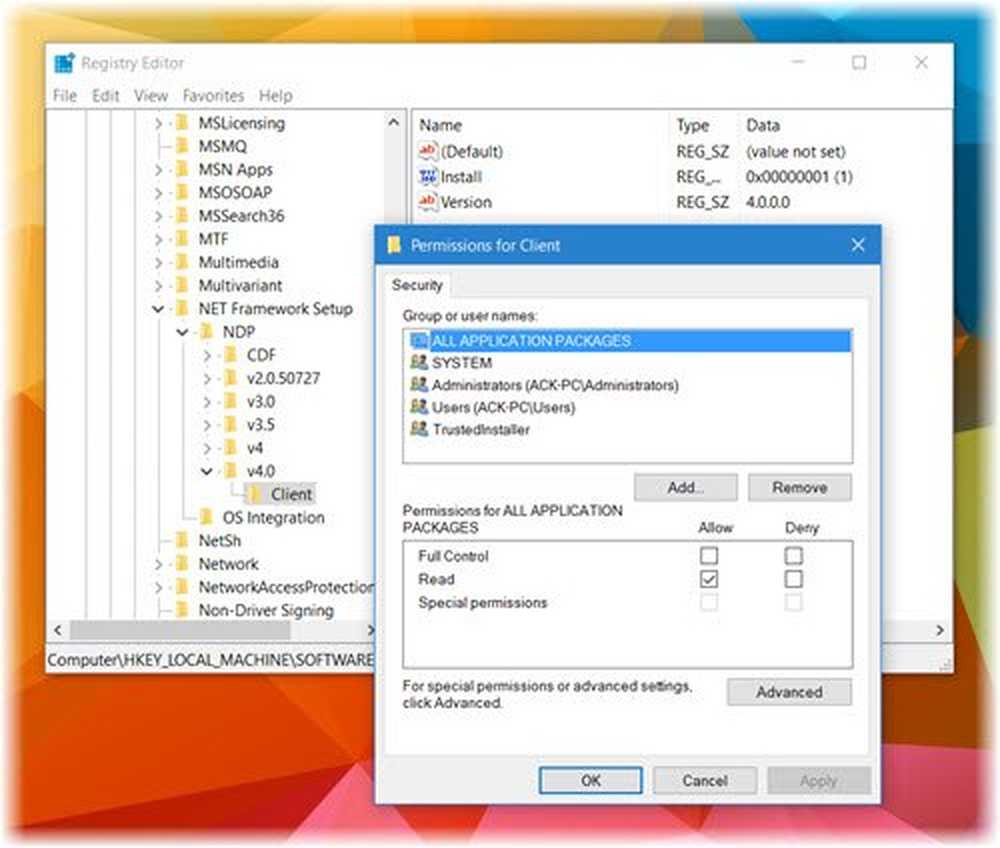
Task: Click the OS Integration folder icon
Action: (207, 517)
